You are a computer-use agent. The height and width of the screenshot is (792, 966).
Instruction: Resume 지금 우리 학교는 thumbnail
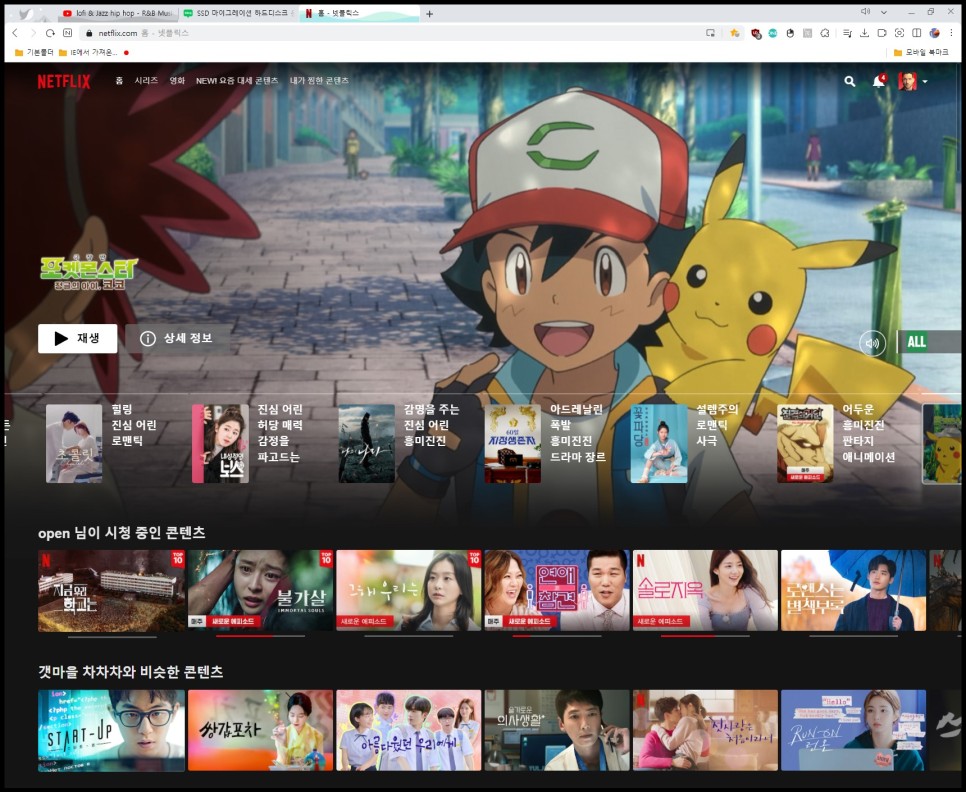(x=112, y=591)
